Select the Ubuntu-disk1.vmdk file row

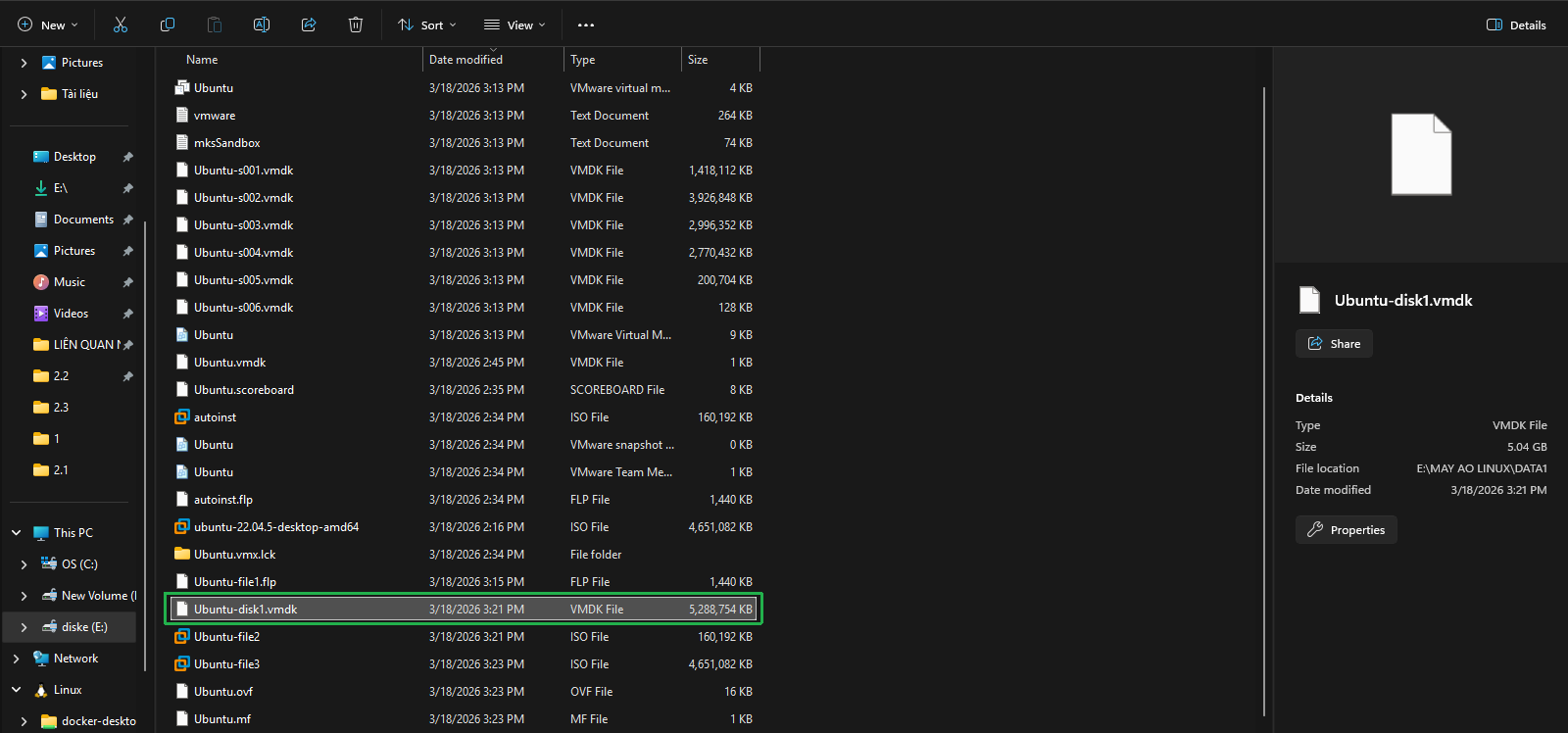tap(465, 610)
